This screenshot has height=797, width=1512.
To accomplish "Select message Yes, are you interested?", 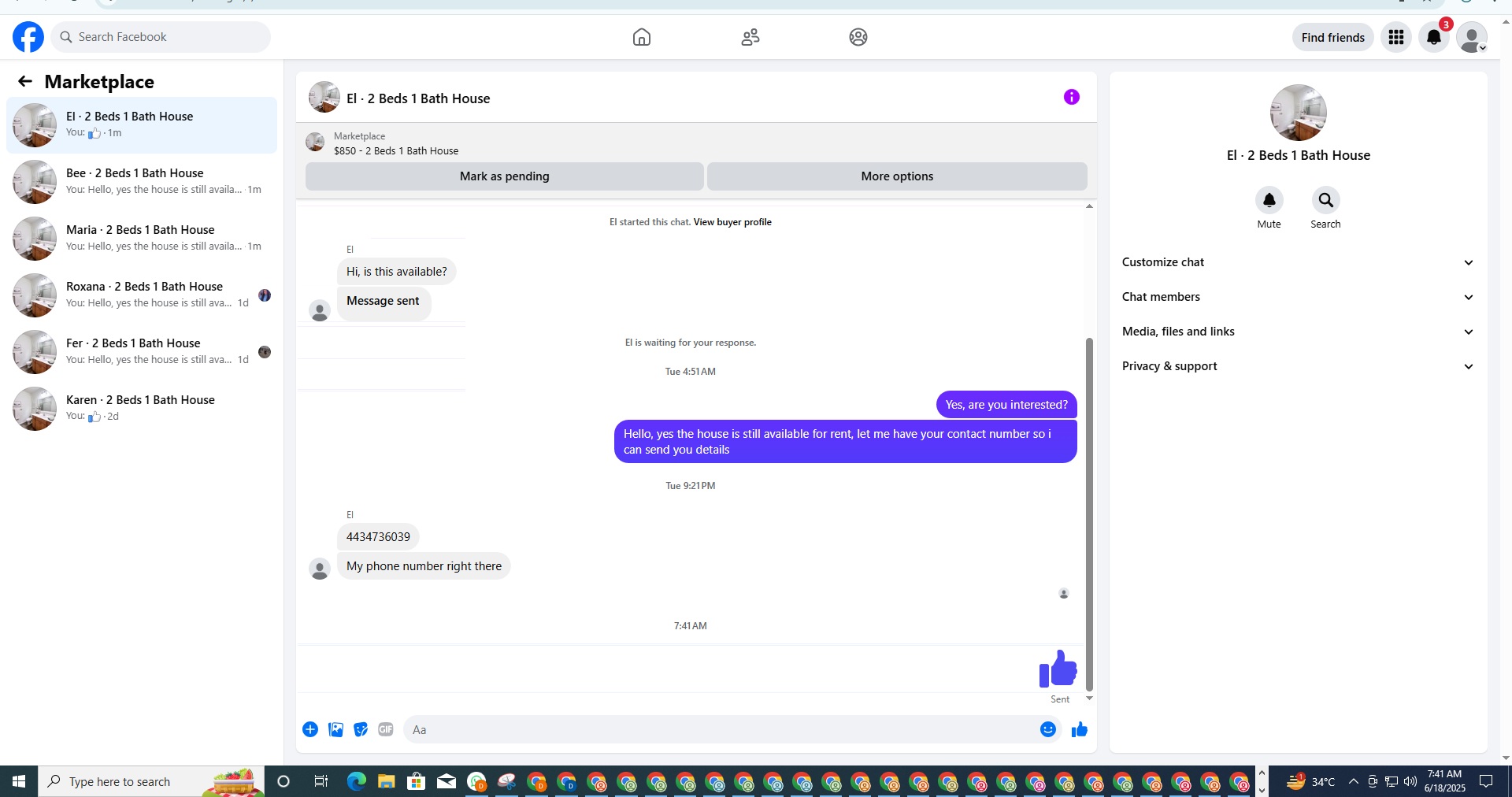I will coord(1006,405).
